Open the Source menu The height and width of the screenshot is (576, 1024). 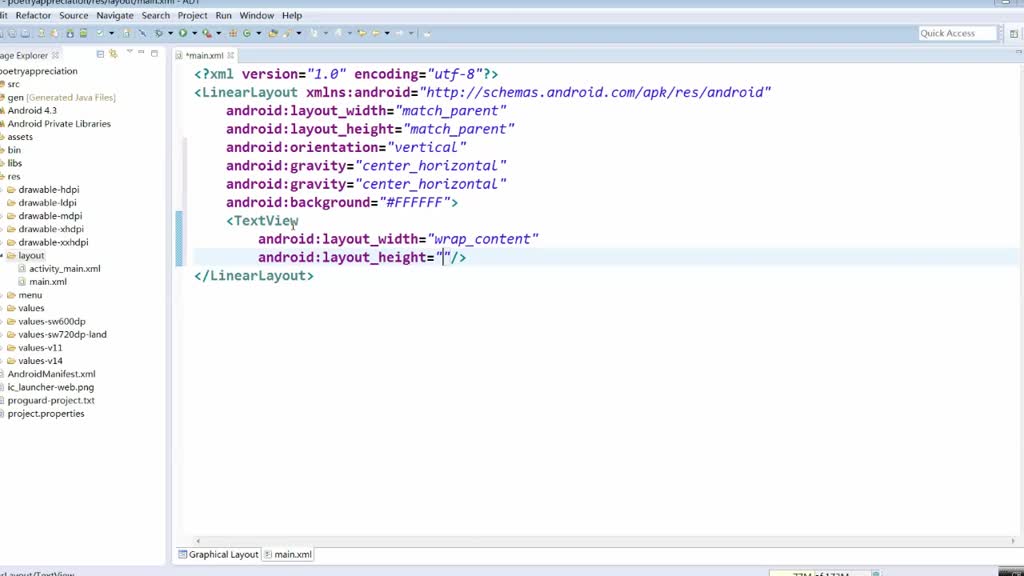74,15
